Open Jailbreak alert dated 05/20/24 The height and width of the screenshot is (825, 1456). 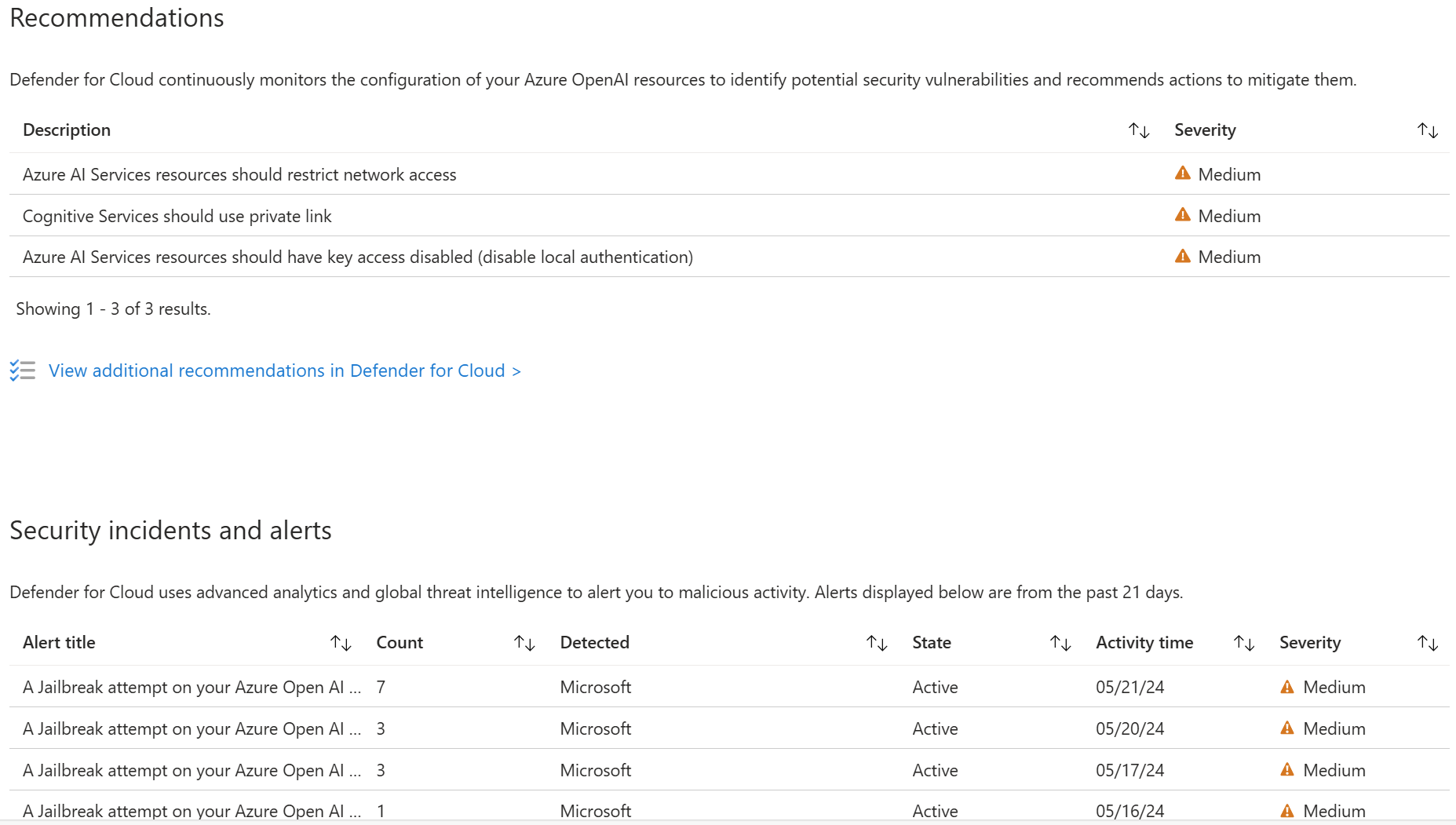(192, 728)
